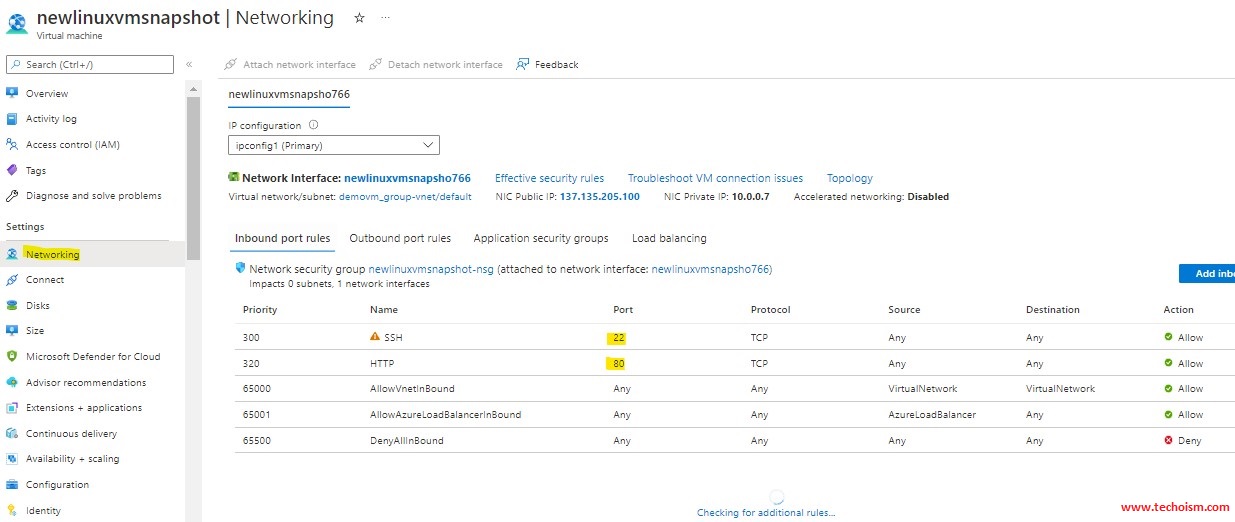Open the Topology link
1235x522 pixels.
(x=850, y=178)
